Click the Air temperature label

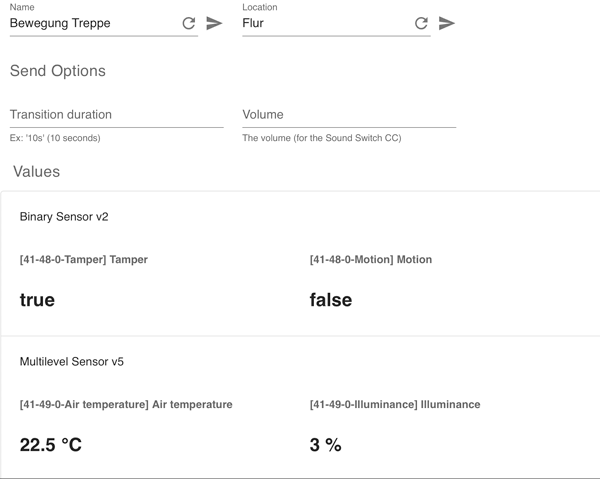click(126, 405)
